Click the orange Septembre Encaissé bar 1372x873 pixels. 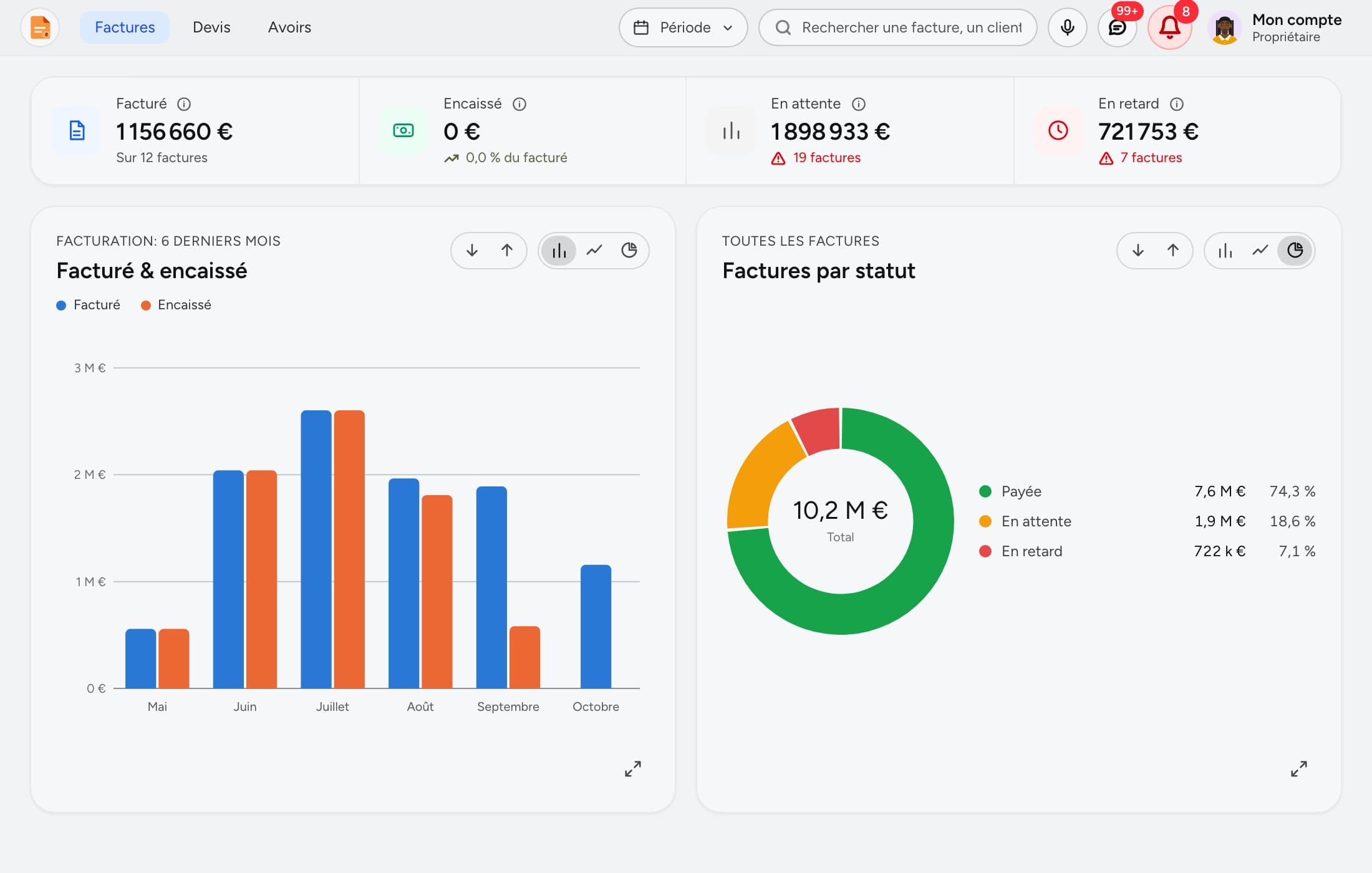pyautogui.click(x=524, y=657)
